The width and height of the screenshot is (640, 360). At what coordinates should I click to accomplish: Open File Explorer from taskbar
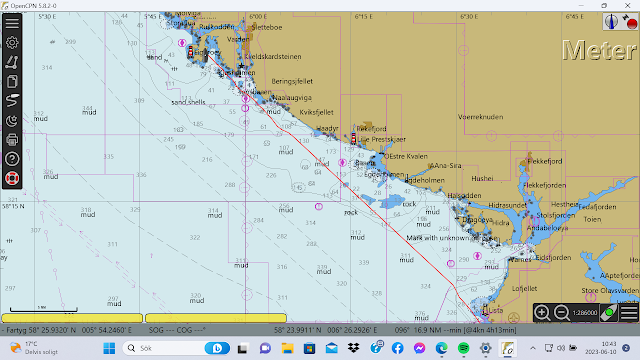287,348
